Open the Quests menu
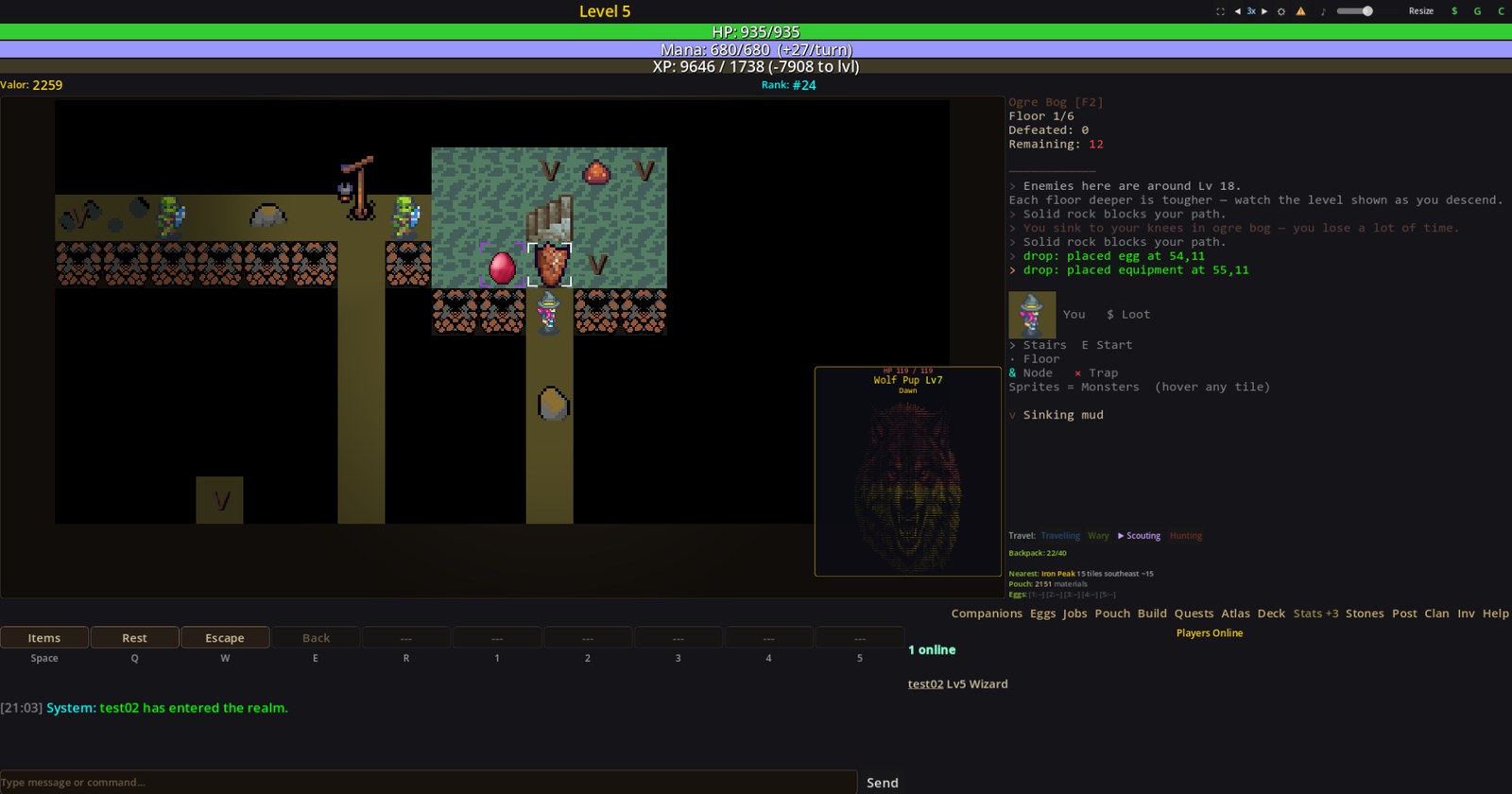 click(x=1194, y=613)
